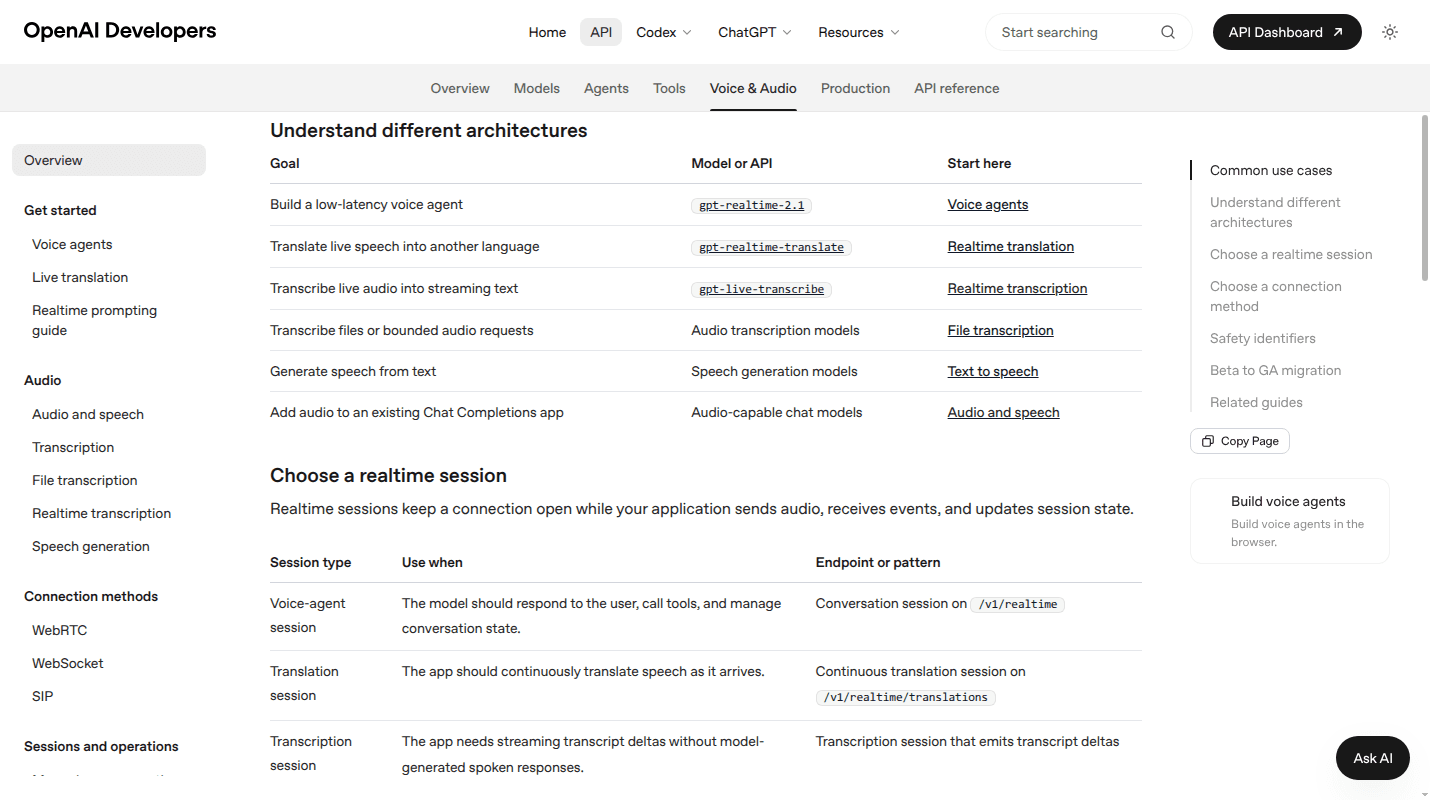
Task: Click the page vertical scrollbar thumb
Action: [x=1425, y=198]
